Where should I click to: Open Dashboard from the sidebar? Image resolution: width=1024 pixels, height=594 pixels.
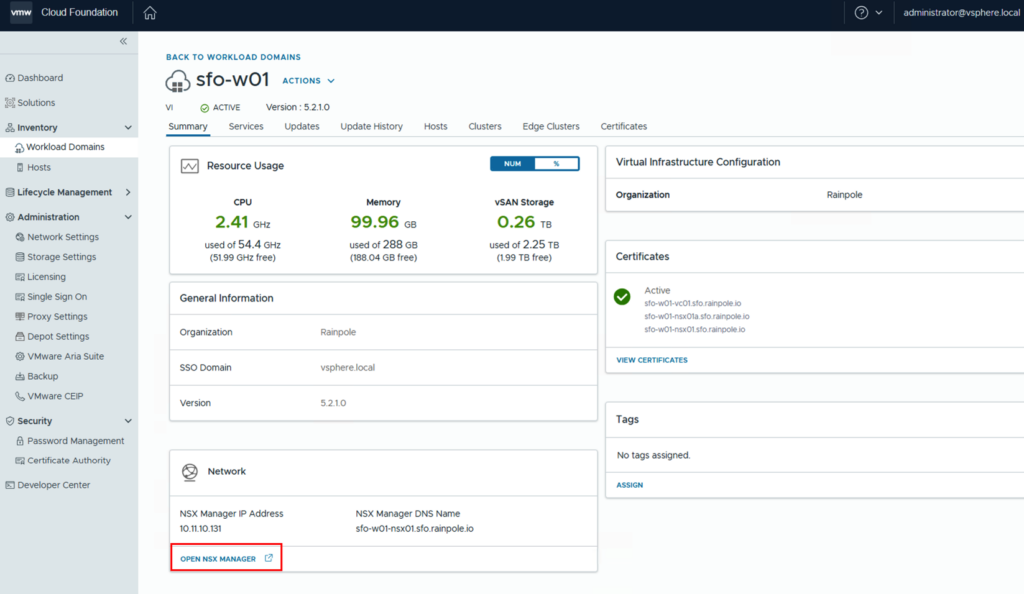click(40, 78)
